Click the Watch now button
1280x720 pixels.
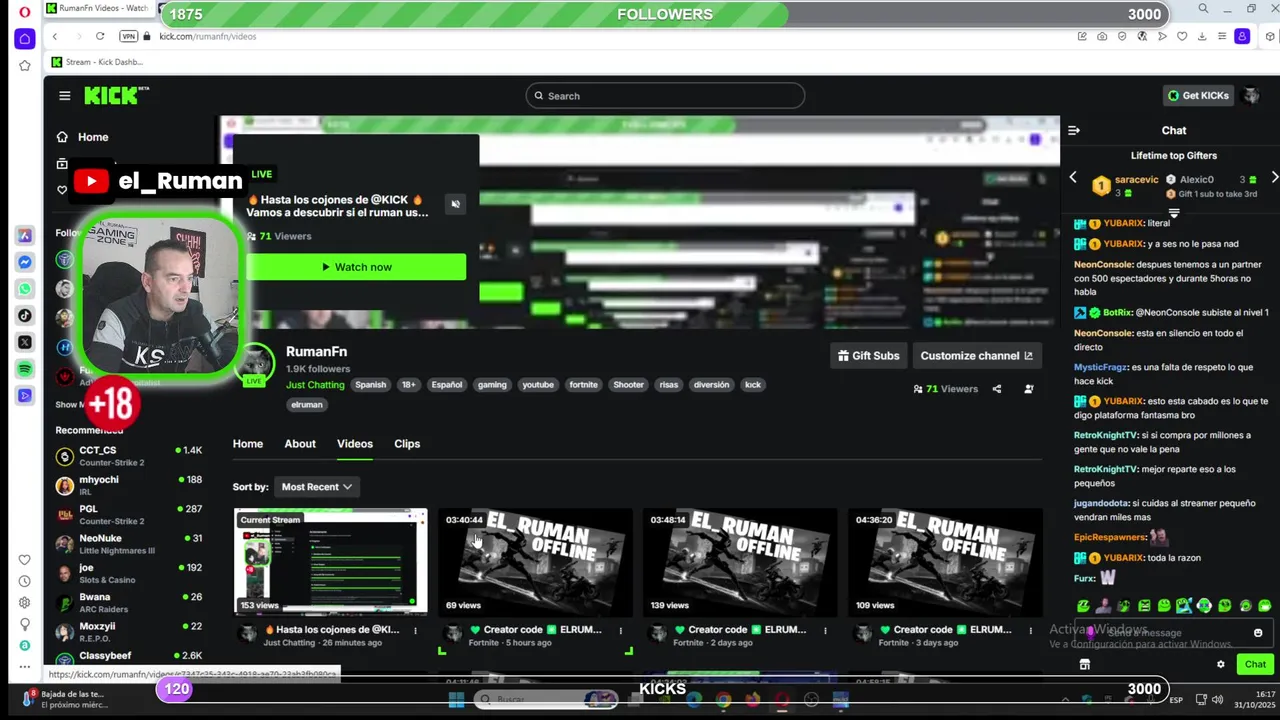(356, 267)
